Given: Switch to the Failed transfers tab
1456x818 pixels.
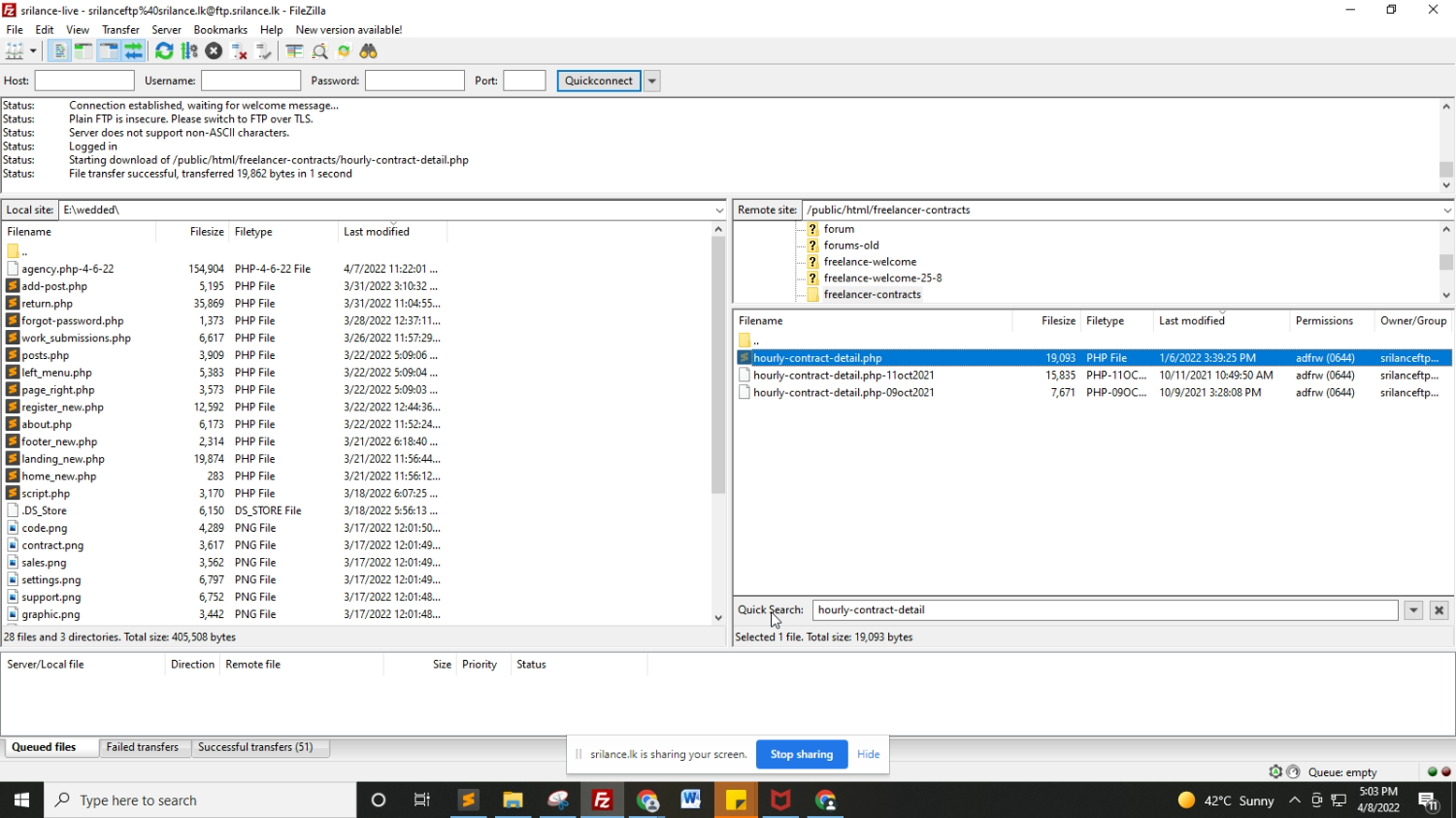Looking at the screenshot, I should tap(142, 747).
